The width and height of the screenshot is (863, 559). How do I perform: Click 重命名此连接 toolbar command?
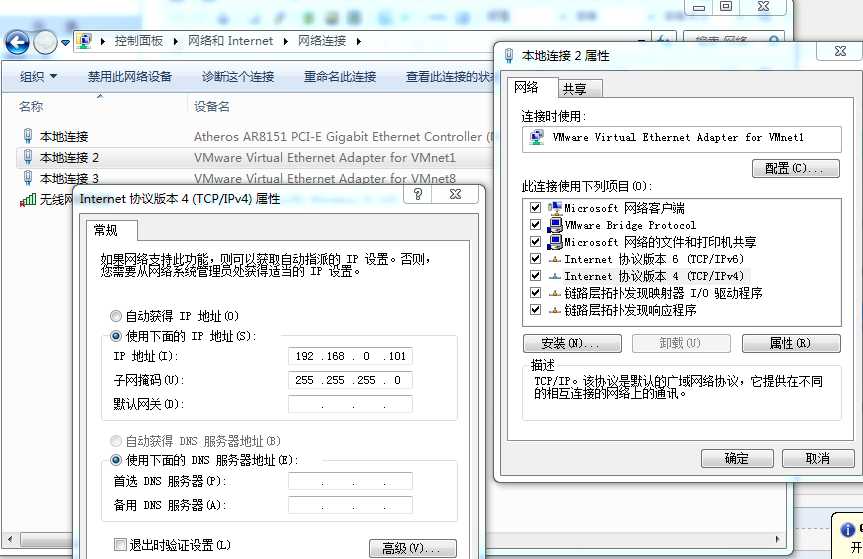340,76
